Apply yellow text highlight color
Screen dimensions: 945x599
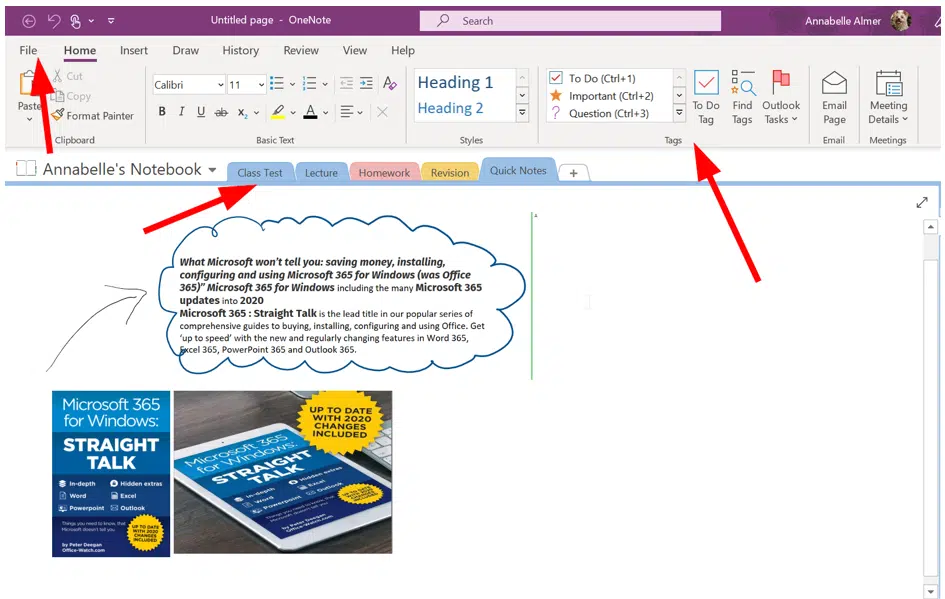point(278,112)
